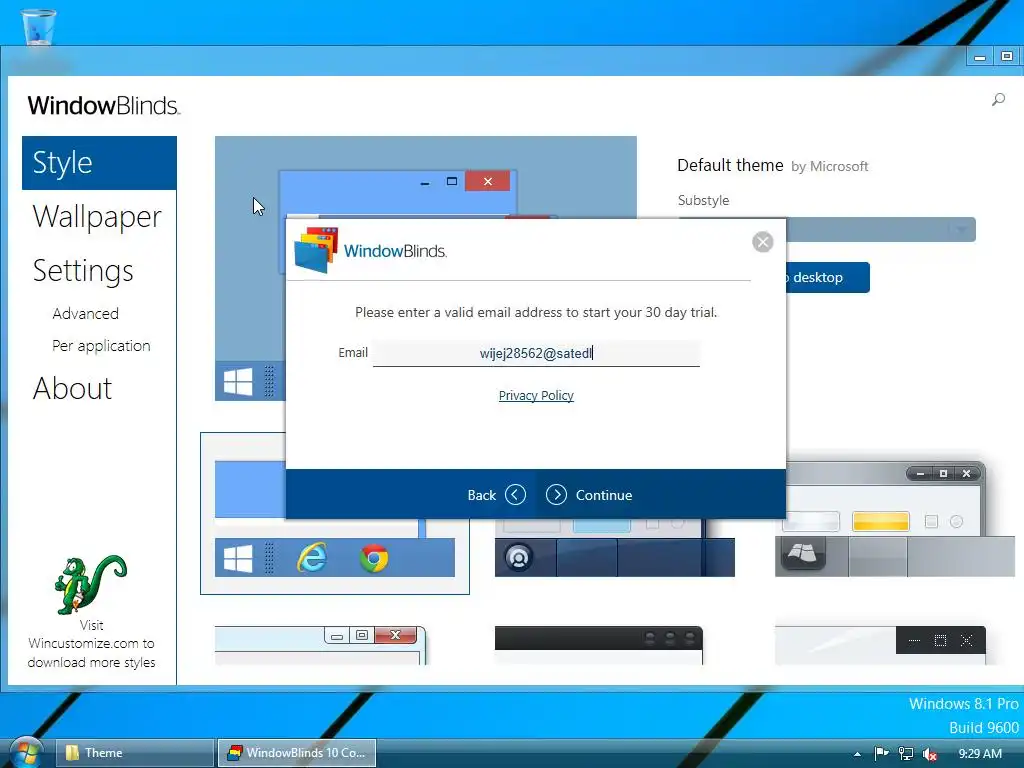Screen dimensions: 1024x768
Task: Open the Wallpaper section
Action: [97, 217]
